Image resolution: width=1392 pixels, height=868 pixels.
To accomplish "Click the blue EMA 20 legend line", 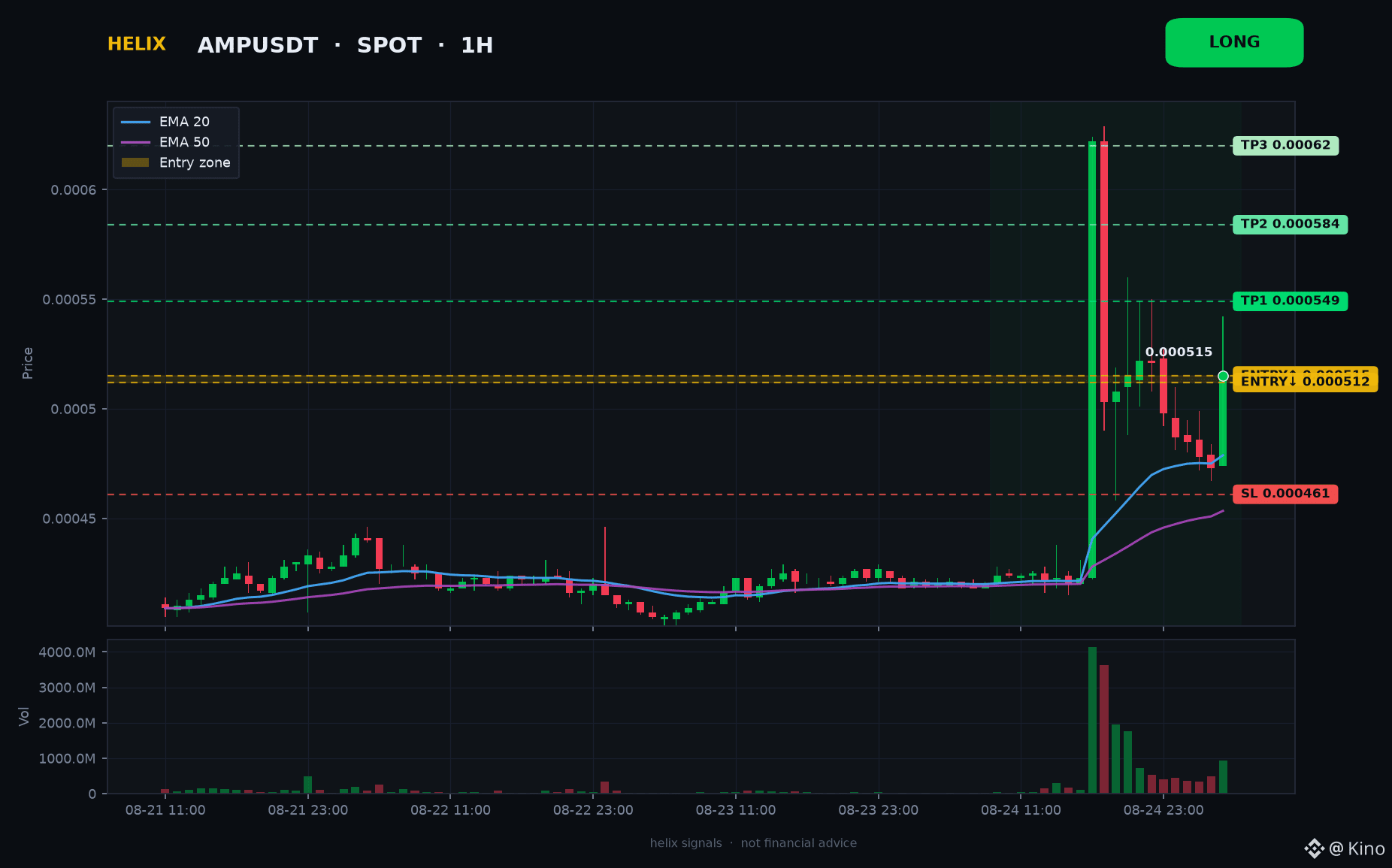I will (135, 122).
